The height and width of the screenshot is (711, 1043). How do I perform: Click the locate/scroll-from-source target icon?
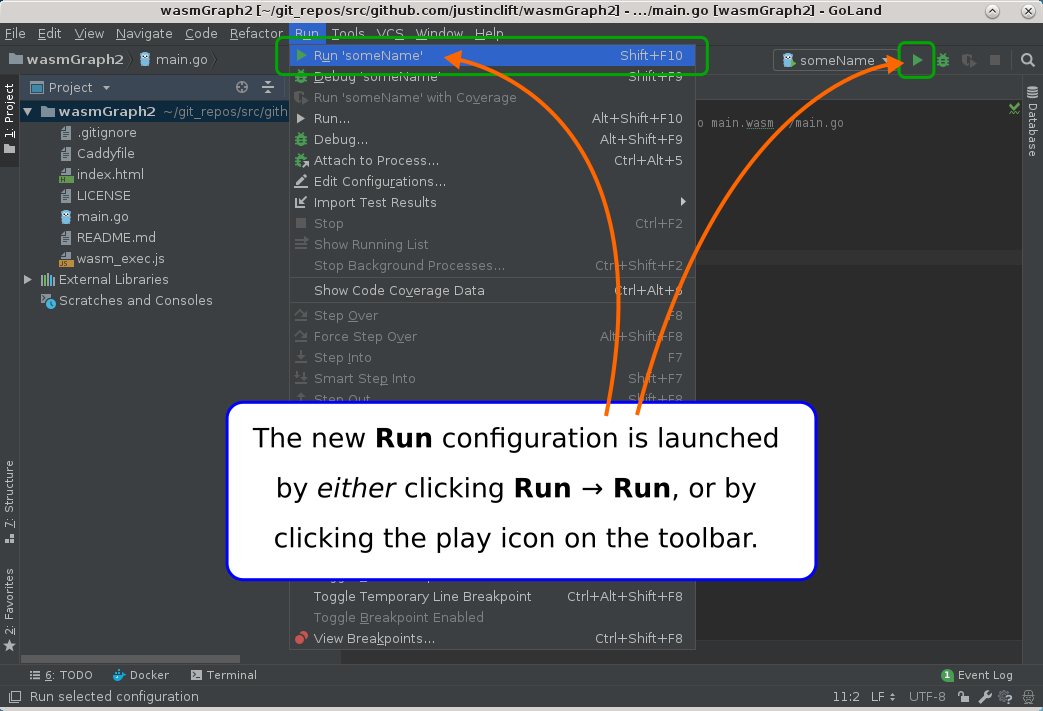[x=242, y=87]
